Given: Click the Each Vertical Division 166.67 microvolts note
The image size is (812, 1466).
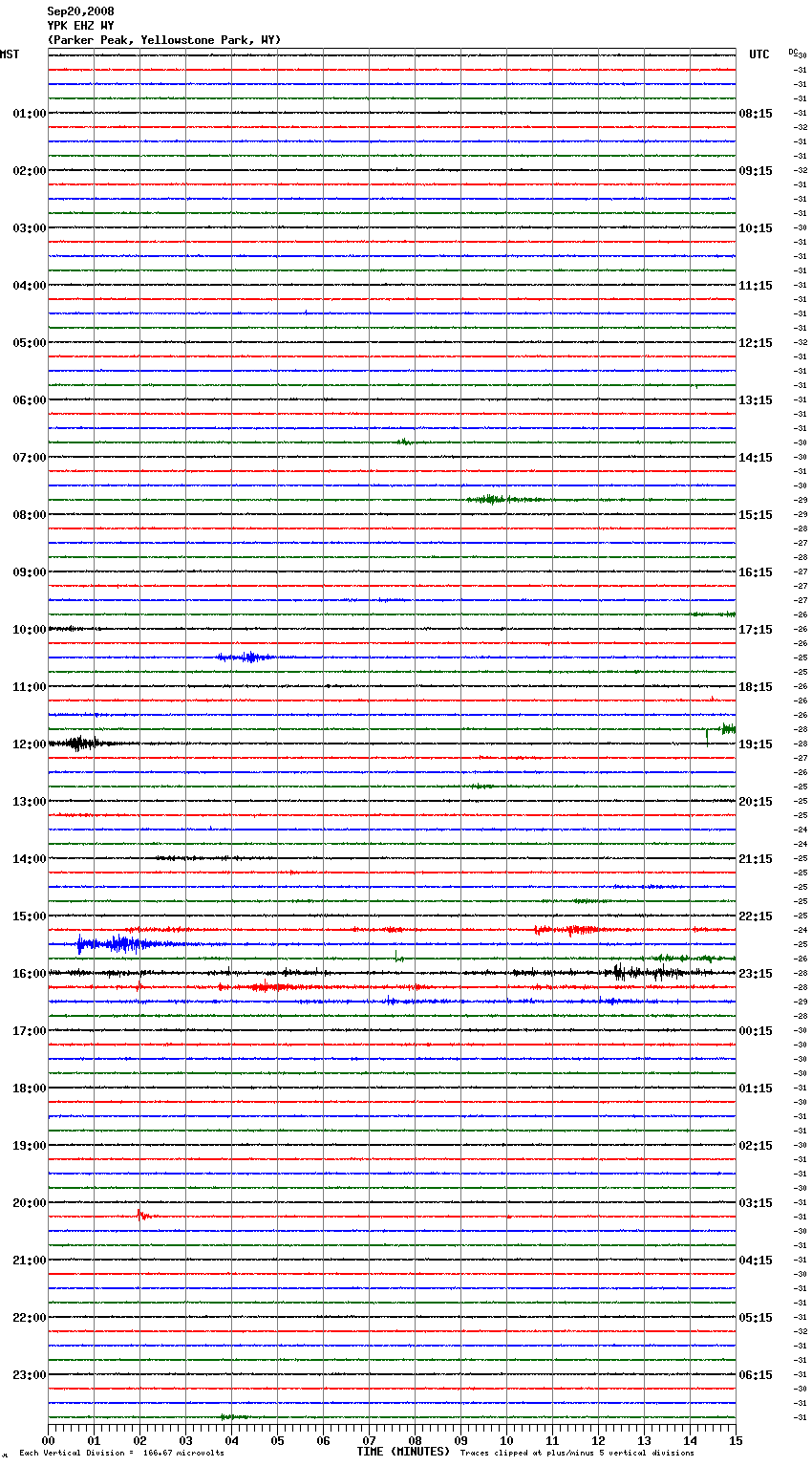Looking at the screenshot, I should pyautogui.click(x=122, y=1454).
